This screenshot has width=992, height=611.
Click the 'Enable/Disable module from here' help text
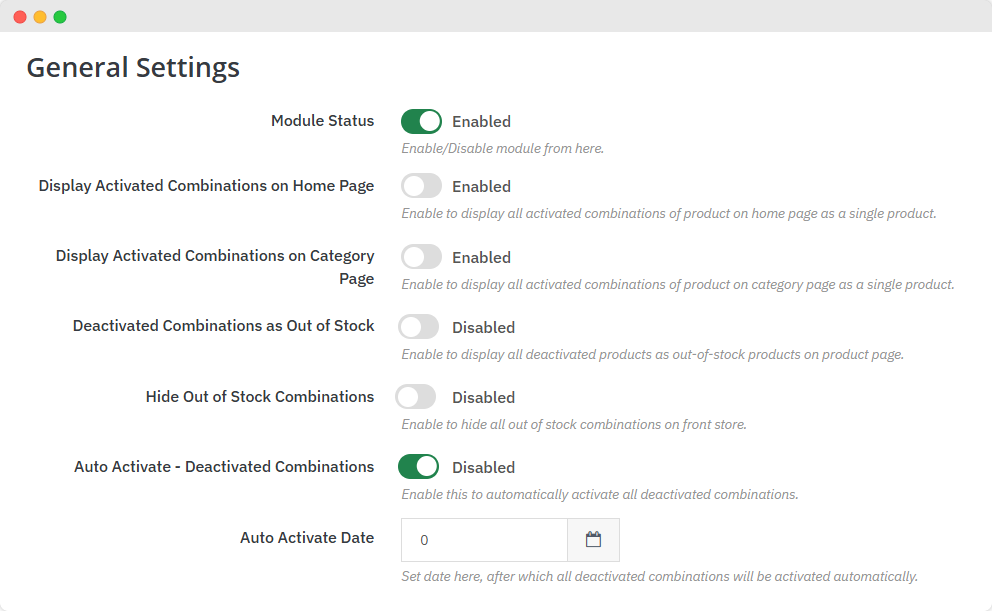(x=502, y=149)
